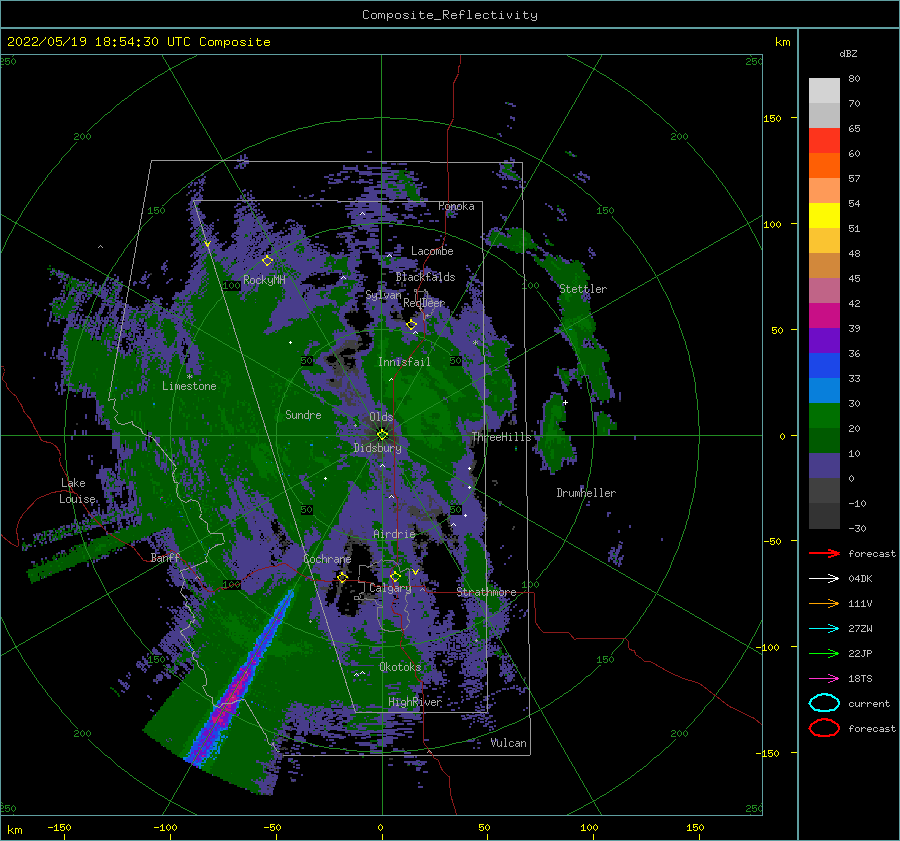Select the magenta swatch between 42 and 39

click(824, 316)
